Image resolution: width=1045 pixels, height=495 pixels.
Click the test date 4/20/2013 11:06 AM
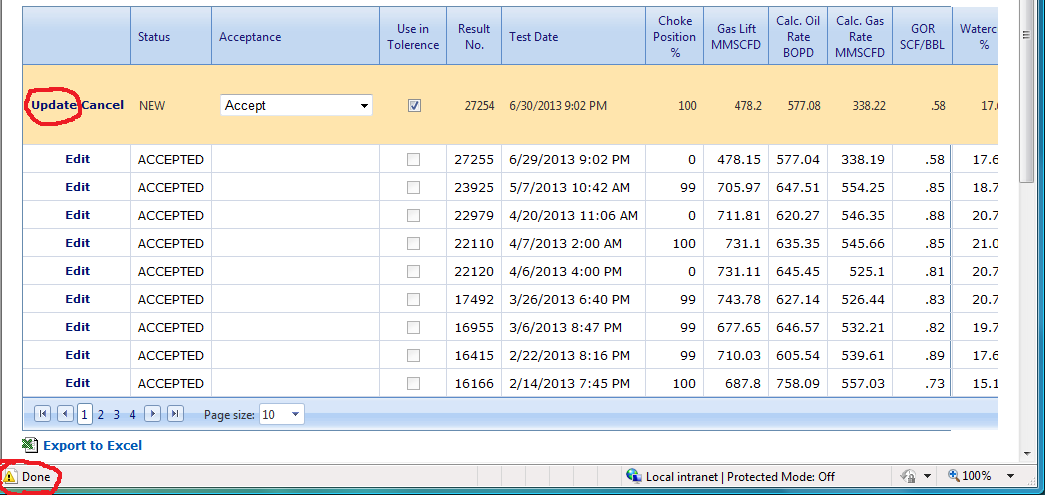click(573, 216)
